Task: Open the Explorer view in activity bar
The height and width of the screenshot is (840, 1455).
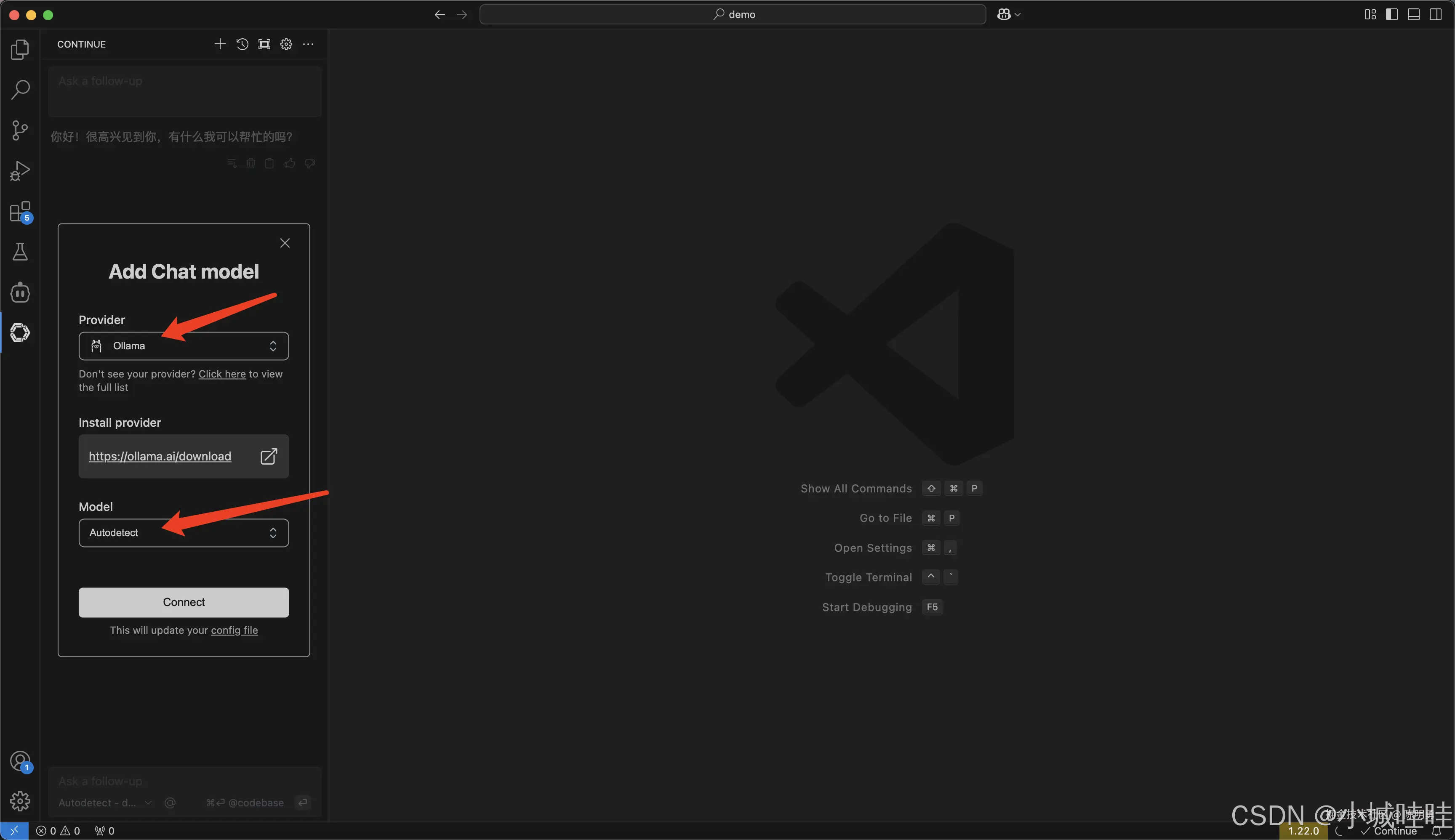Action: (20, 50)
